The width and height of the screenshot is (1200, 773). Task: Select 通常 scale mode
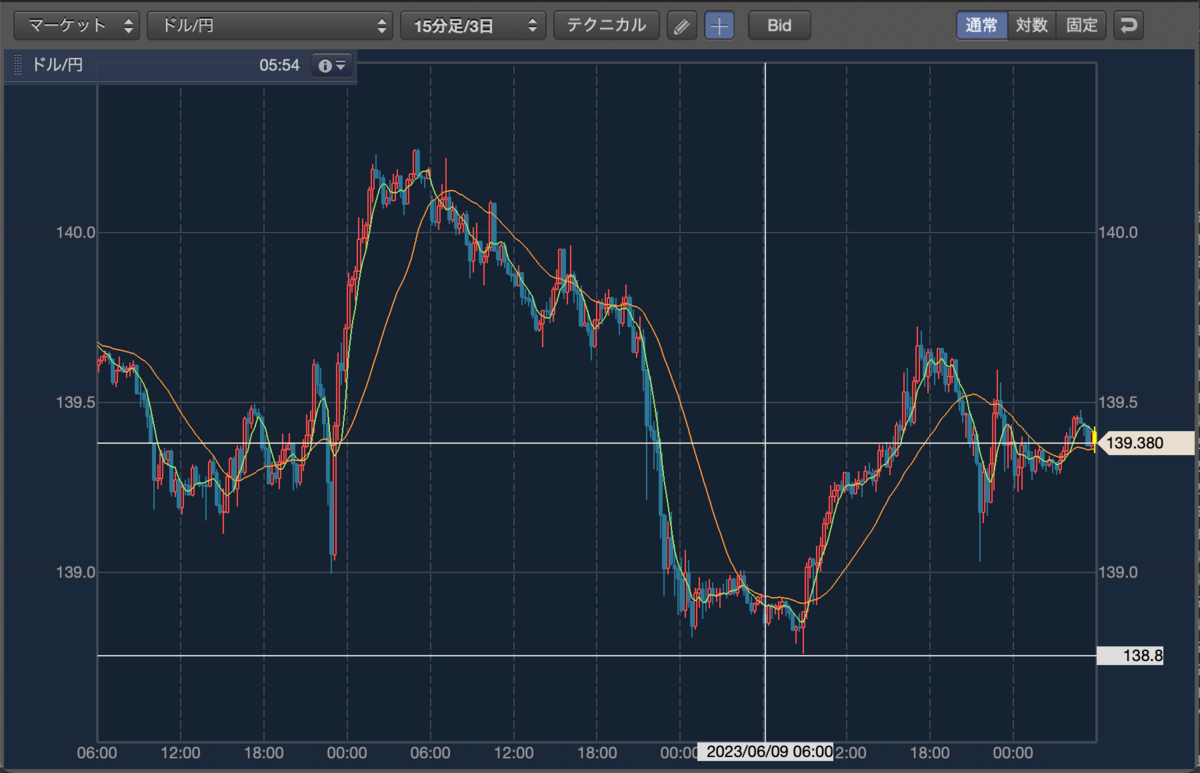click(981, 26)
